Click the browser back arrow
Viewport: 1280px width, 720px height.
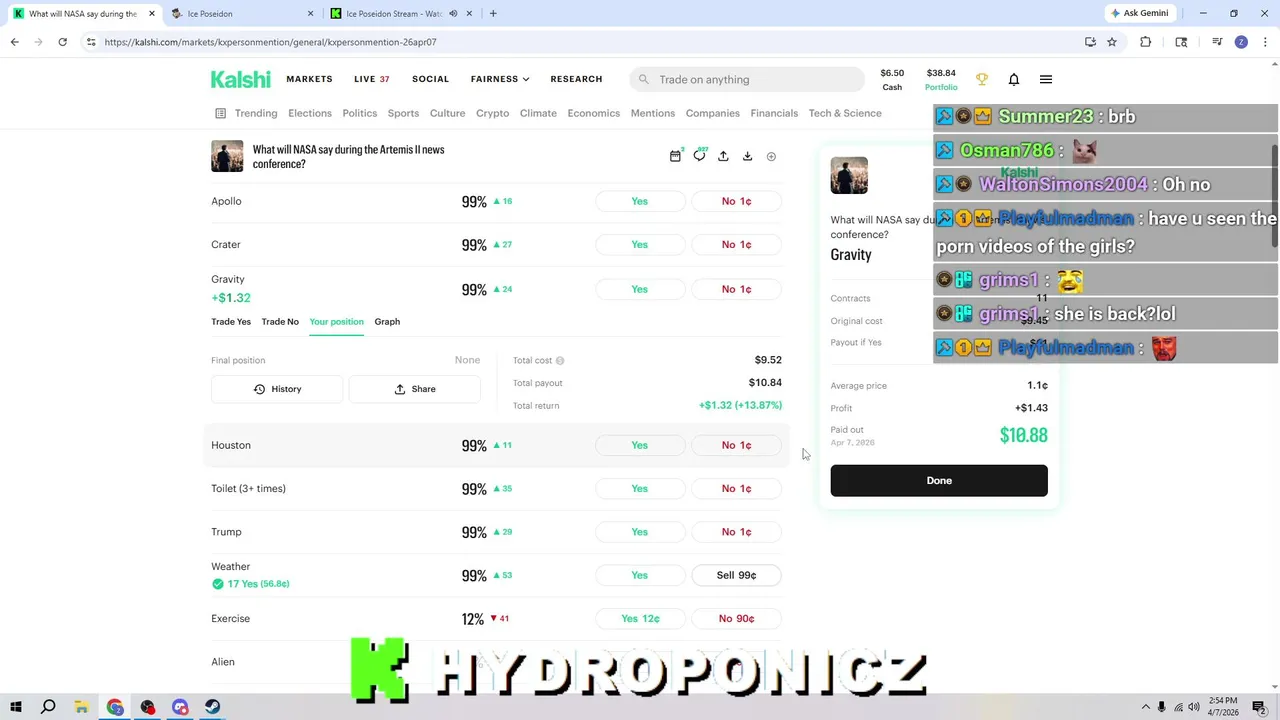click(14, 42)
